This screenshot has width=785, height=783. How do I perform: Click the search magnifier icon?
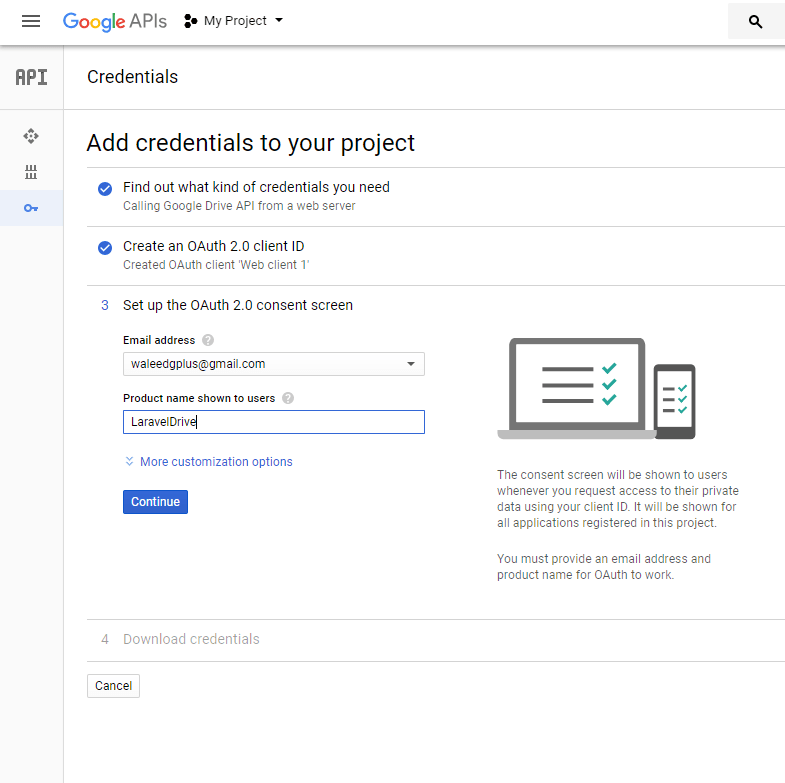755,22
